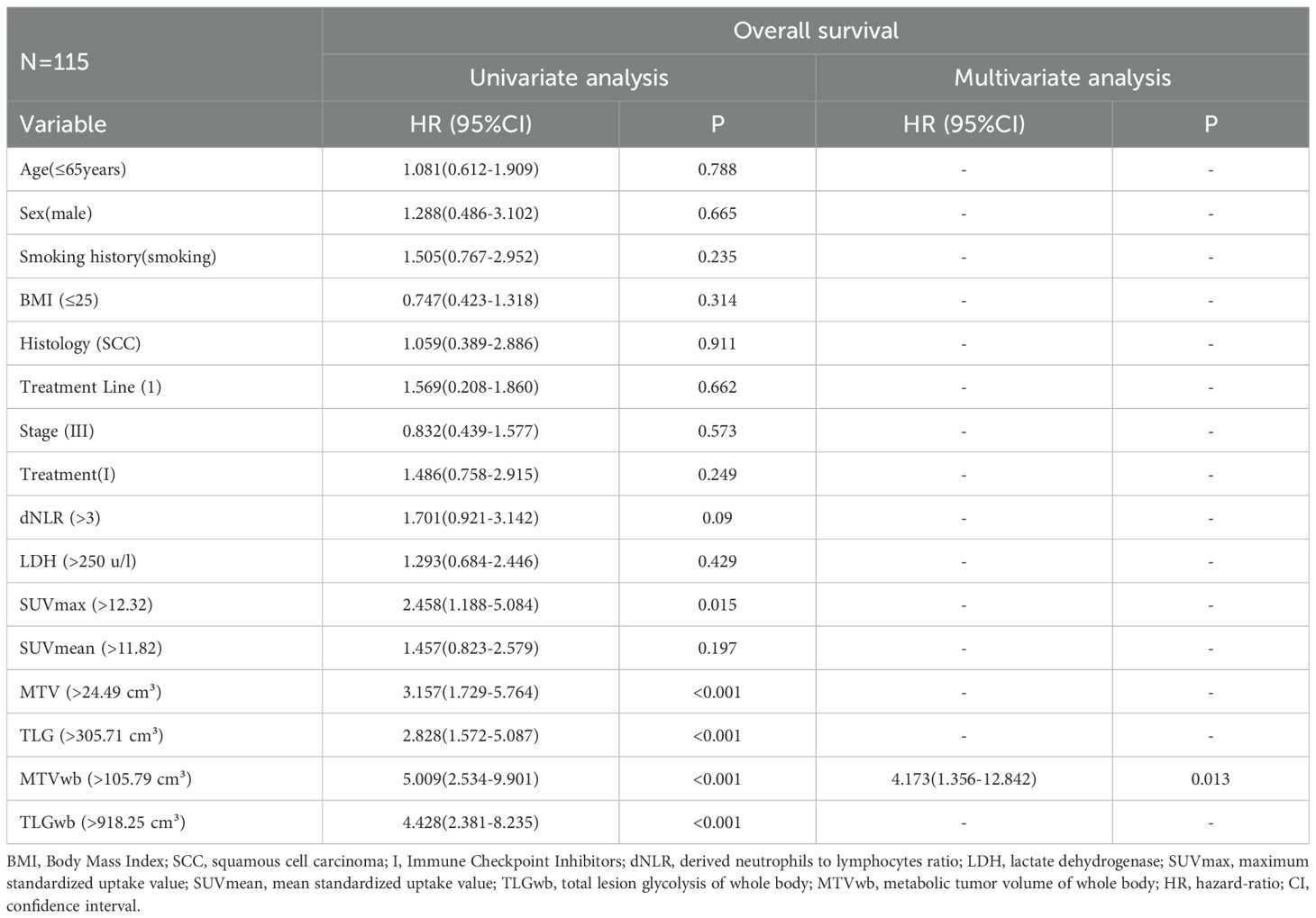Click the MTV (>24.49 cm³) row label
The height and width of the screenshot is (918, 1316).
[x=90, y=692]
